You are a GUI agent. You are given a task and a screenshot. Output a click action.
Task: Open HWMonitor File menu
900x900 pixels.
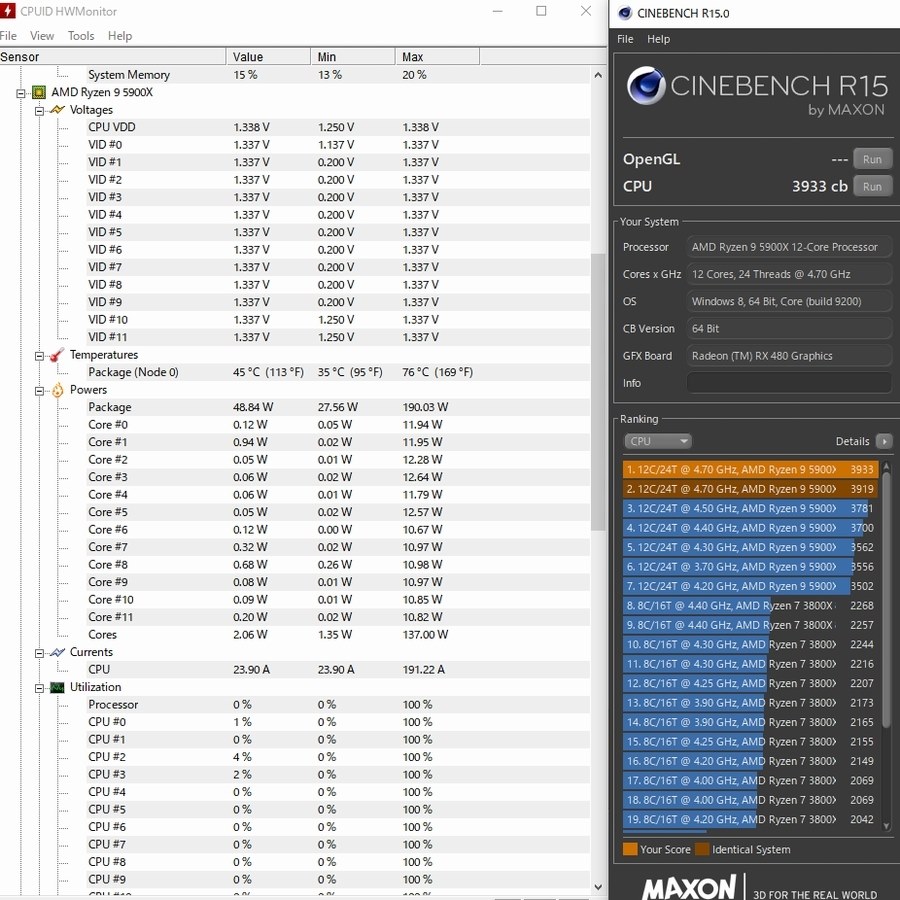(8, 36)
